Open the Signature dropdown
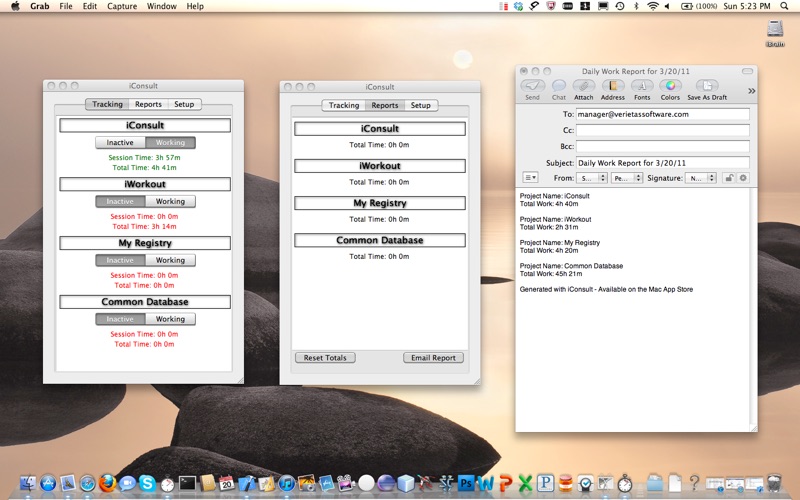Image resolution: width=800 pixels, height=500 pixels. coord(701,178)
